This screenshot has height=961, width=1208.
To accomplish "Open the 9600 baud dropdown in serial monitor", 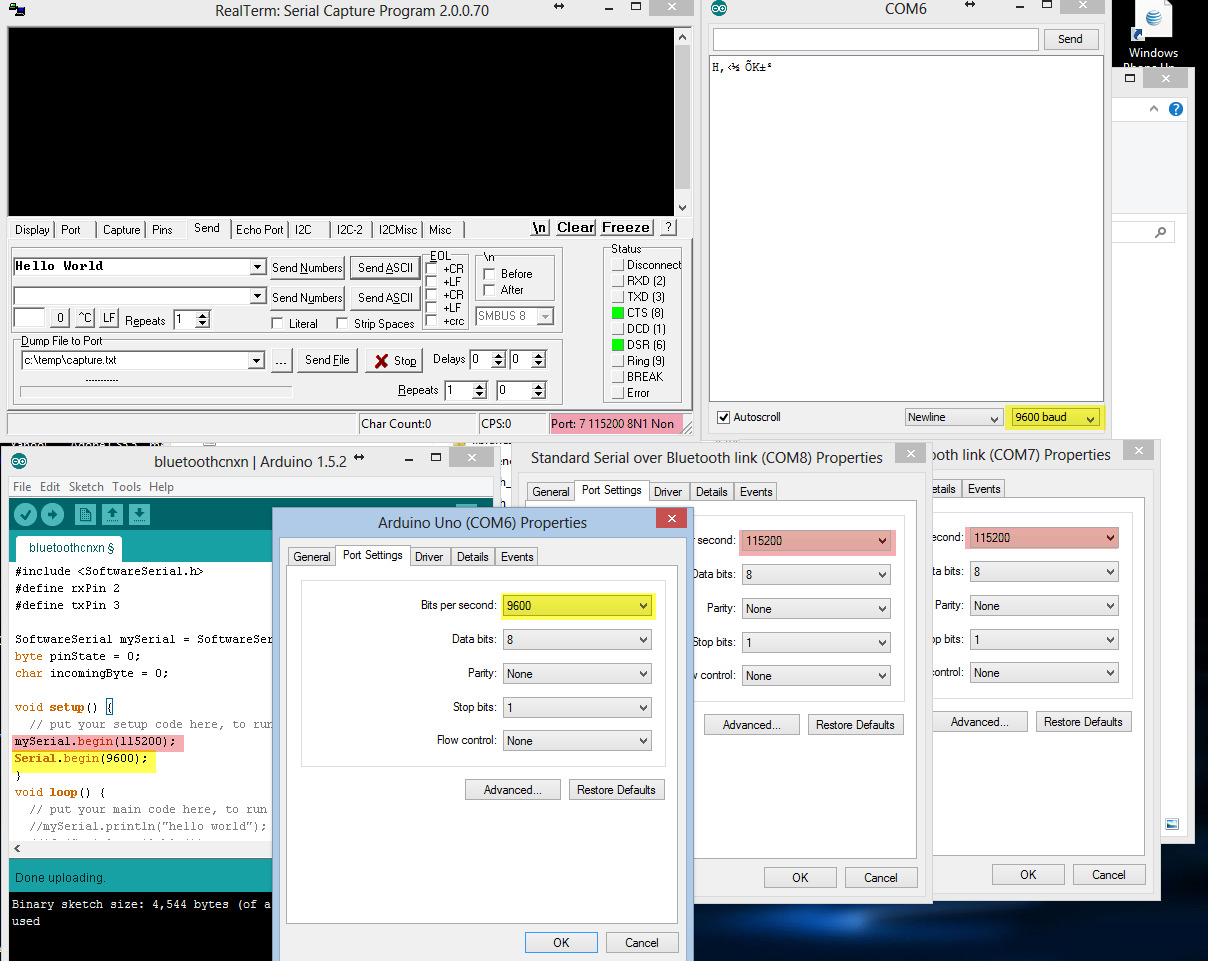I will pos(1055,418).
